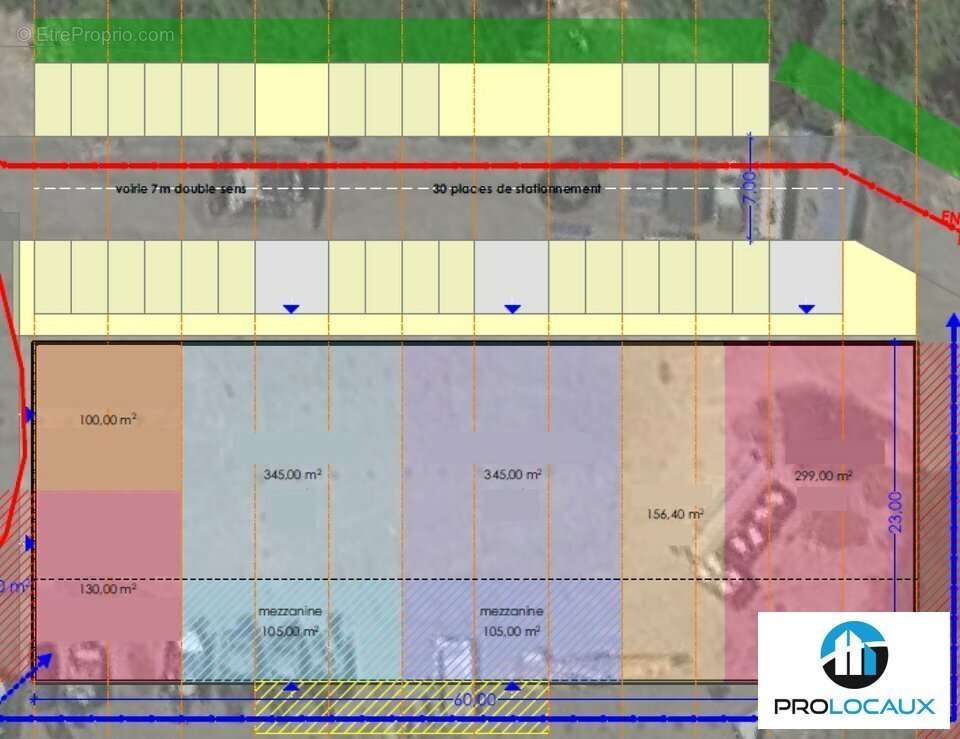Click the PROLOCAUX building logo icon
This screenshot has height=739, width=960.
pyautogui.click(x=853, y=655)
